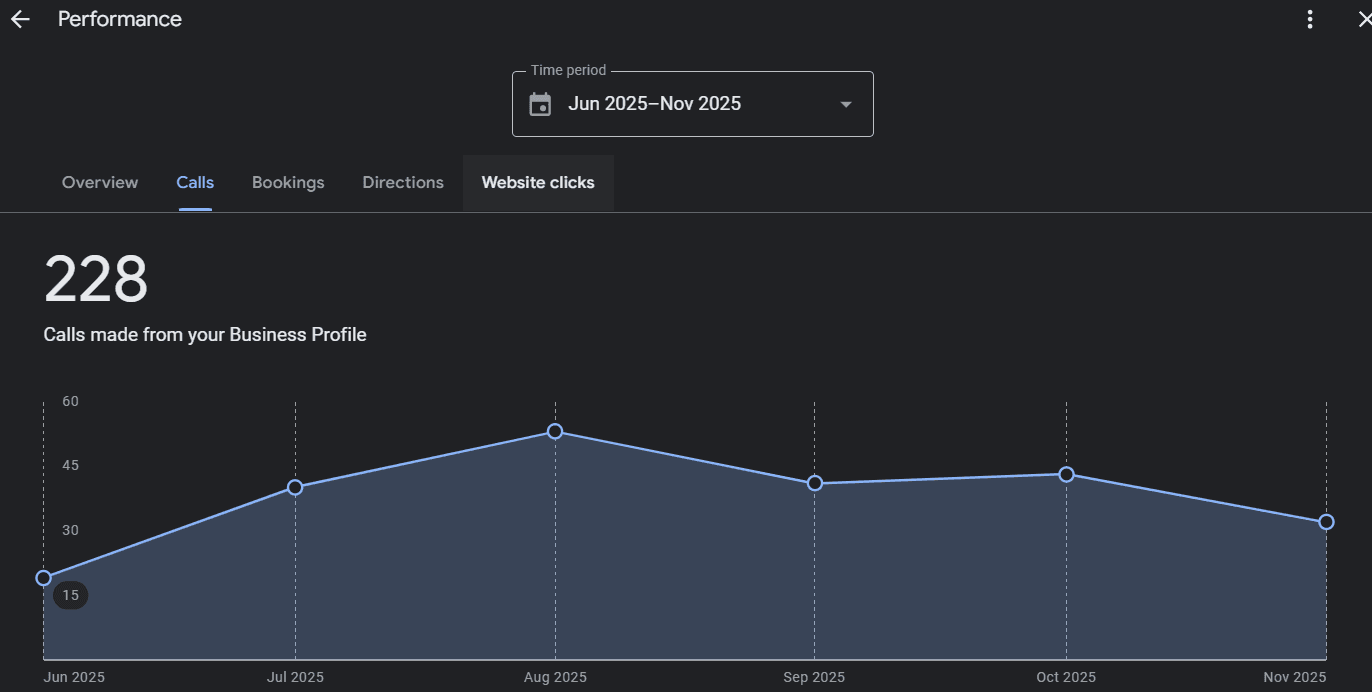Viewport: 1372px width, 692px height.
Task: Close the Performance panel with the X
Action: click(1363, 19)
